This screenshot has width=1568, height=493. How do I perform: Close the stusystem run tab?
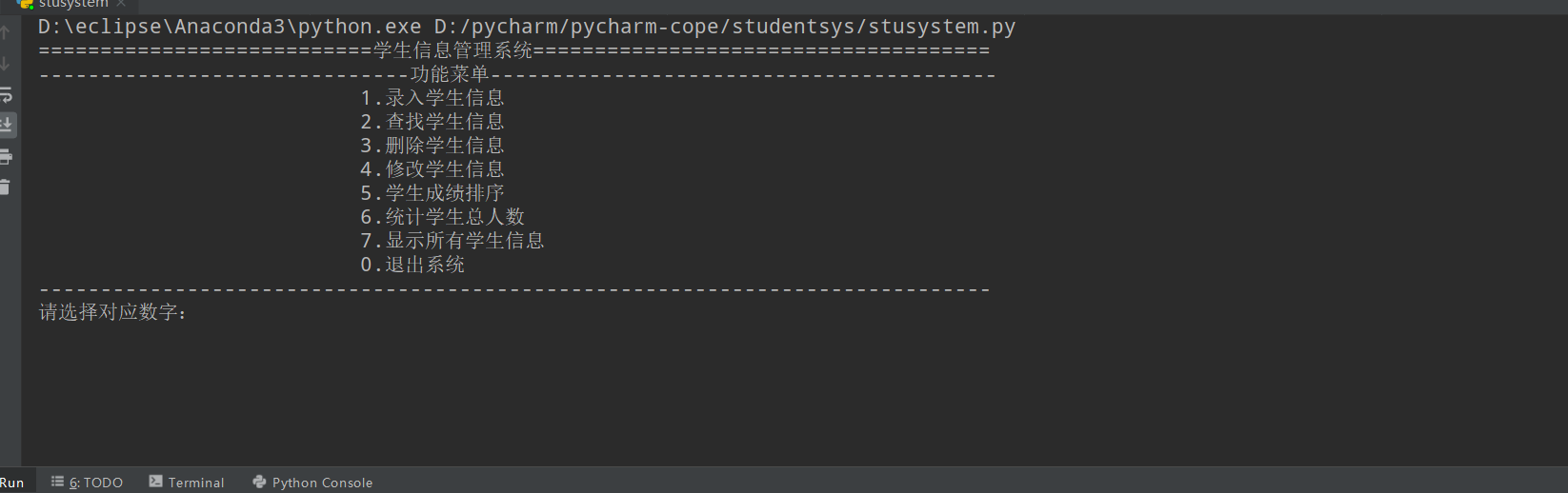[121, 4]
